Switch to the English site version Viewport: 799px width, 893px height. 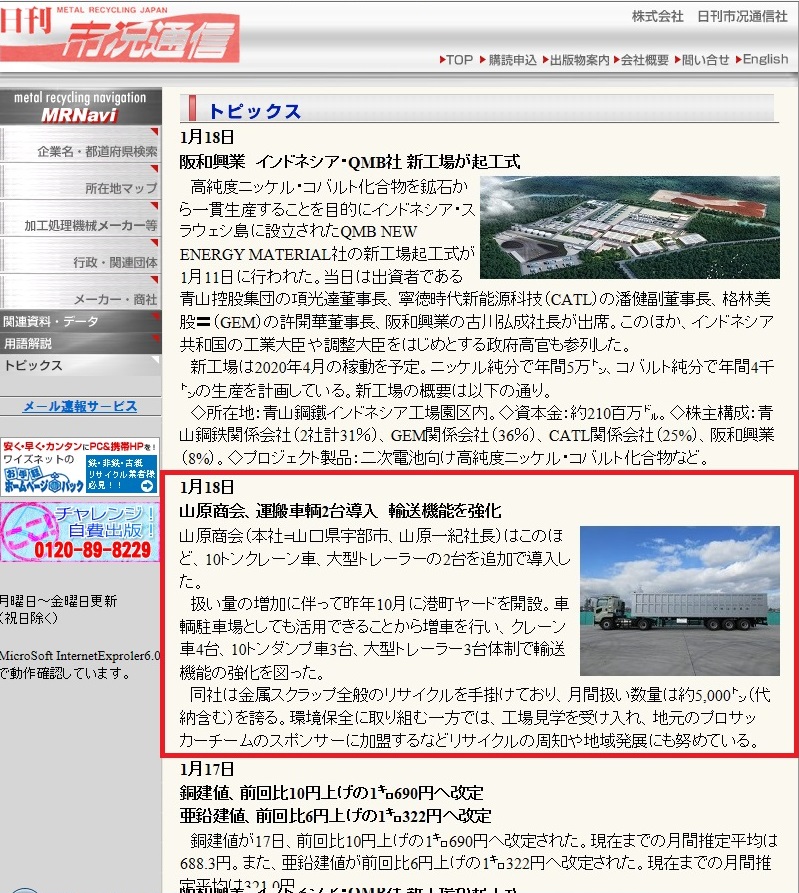tap(762, 59)
